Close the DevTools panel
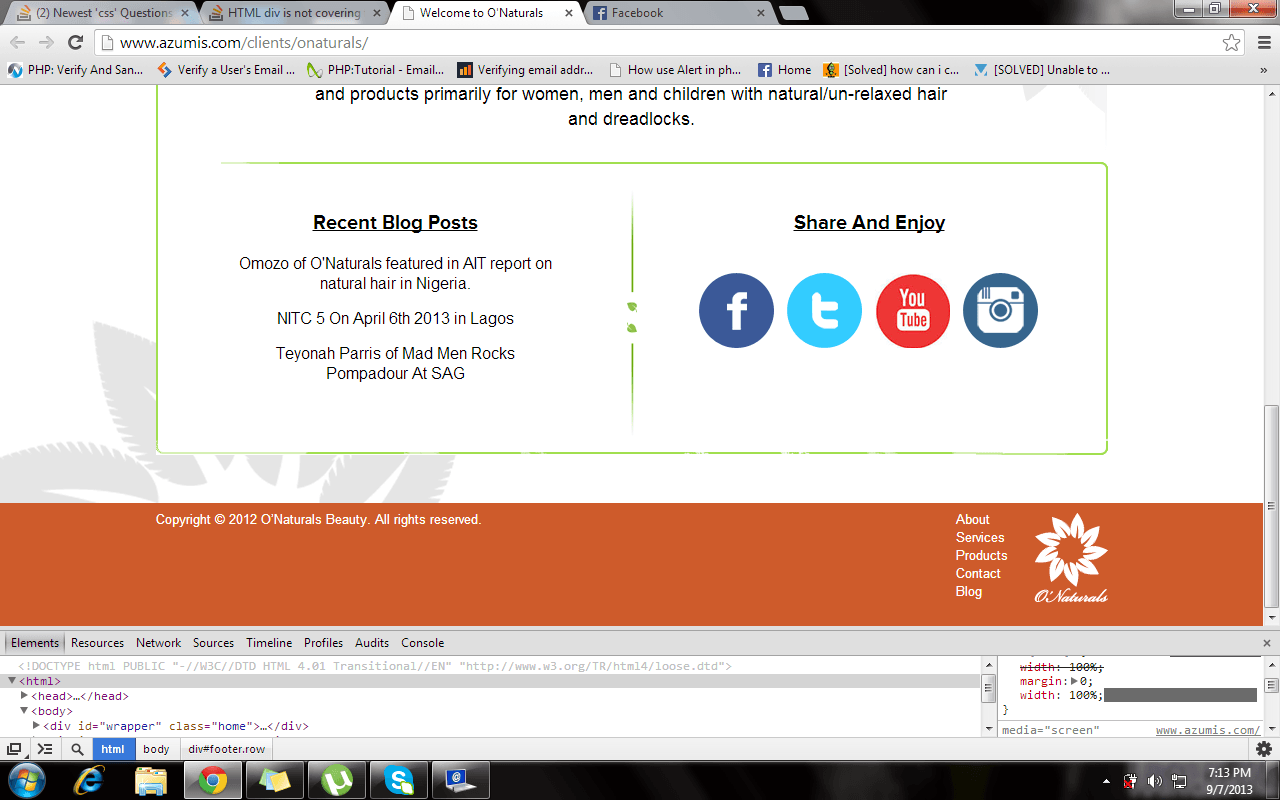 [1267, 643]
